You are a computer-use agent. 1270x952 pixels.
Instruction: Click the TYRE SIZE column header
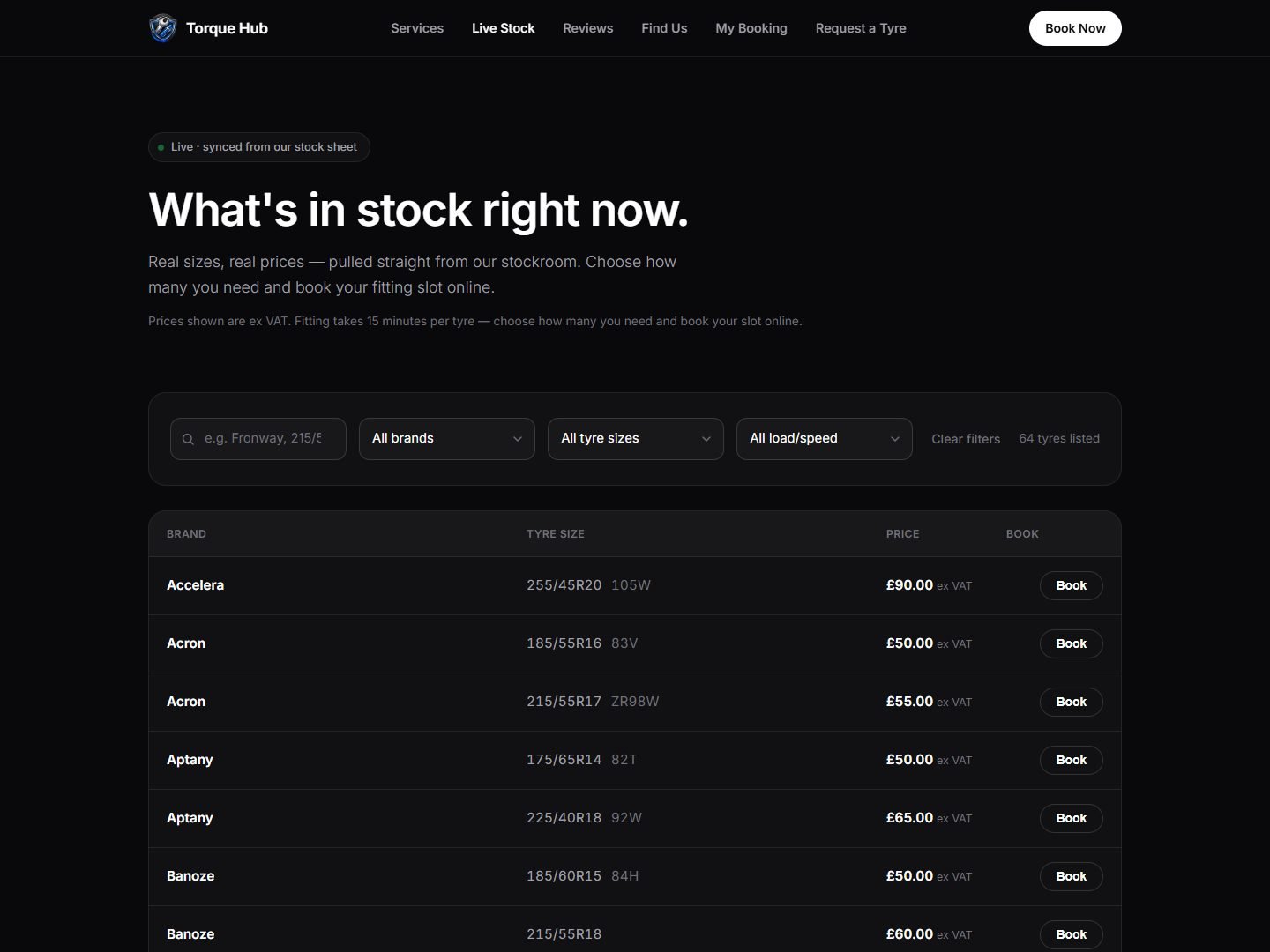[556, 534]
